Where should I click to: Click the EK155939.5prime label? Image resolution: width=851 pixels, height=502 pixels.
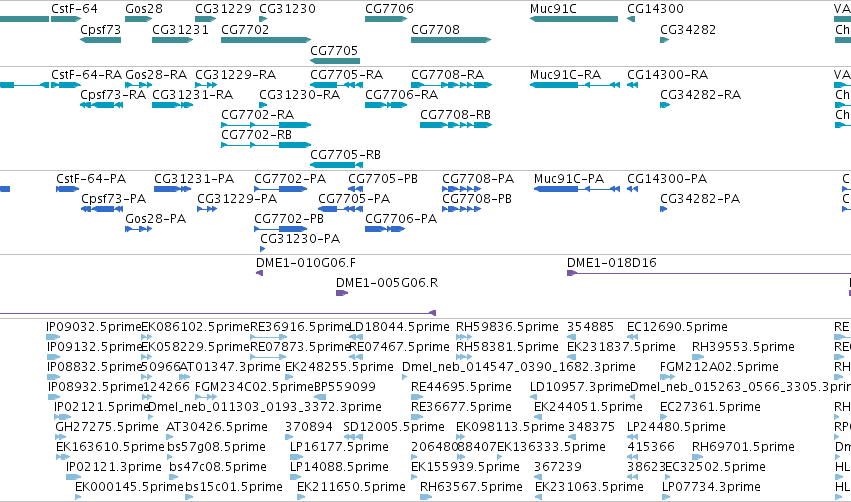(466, 467)
